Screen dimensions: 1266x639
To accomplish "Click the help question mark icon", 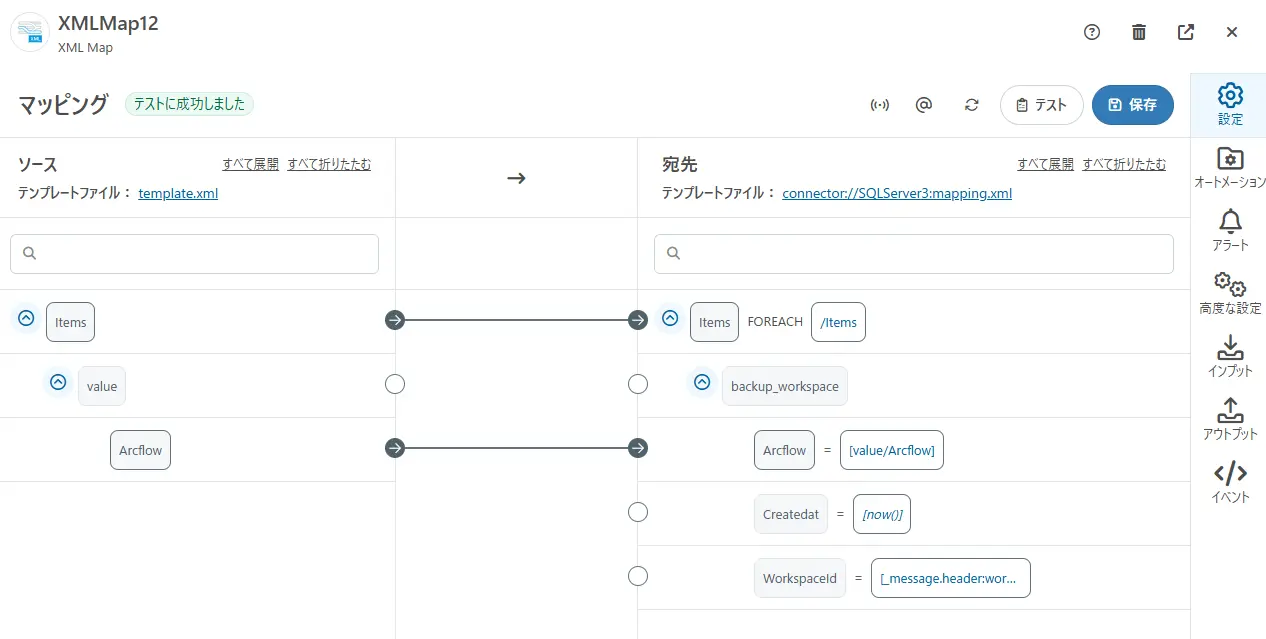I will 1092,32.
